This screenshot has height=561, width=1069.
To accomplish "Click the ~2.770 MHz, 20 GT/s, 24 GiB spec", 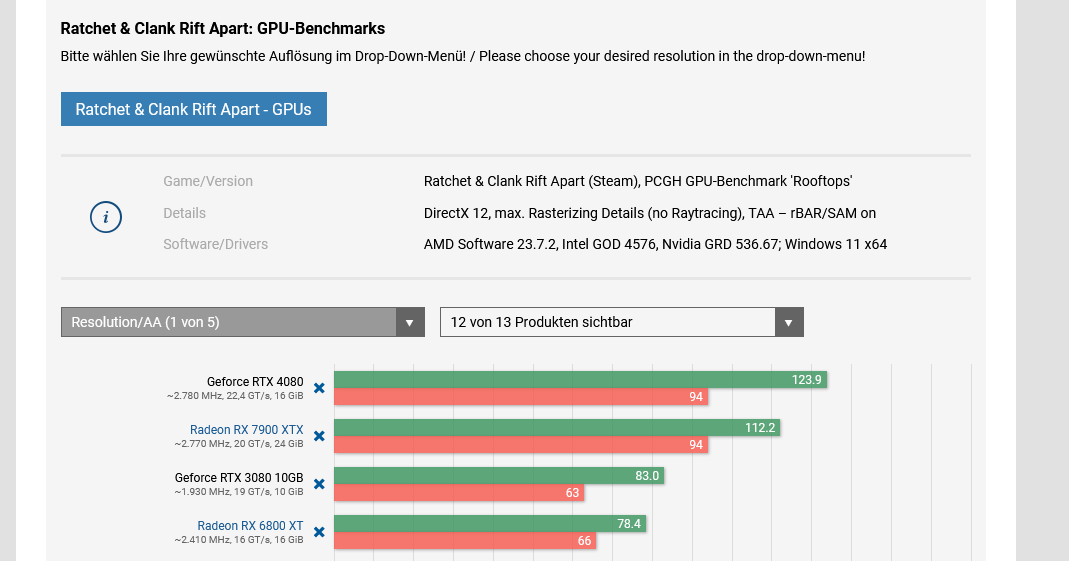I will pyautogui.click(x=239, y=444).
